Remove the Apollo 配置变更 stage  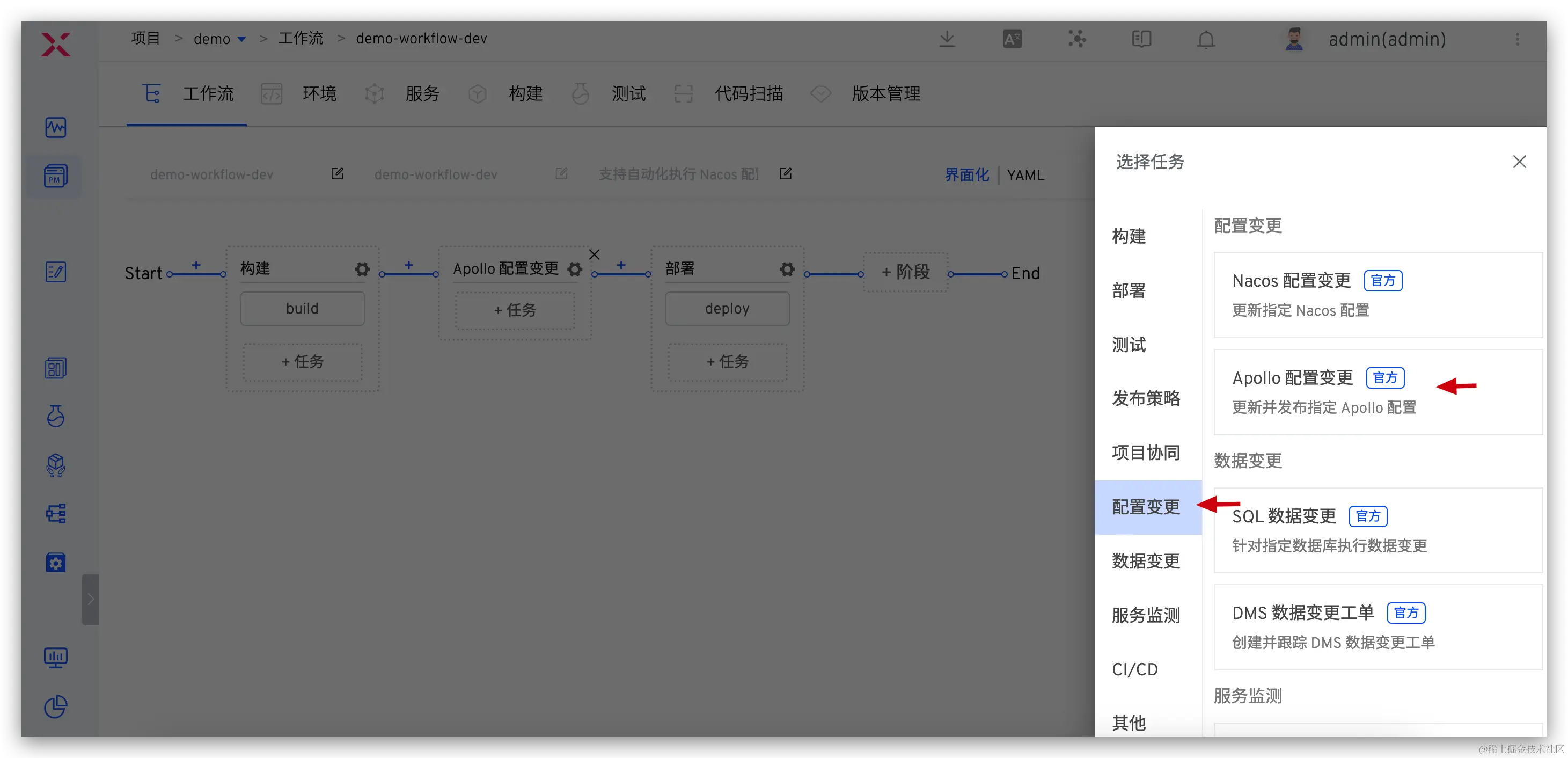click(x=594, y=254)
